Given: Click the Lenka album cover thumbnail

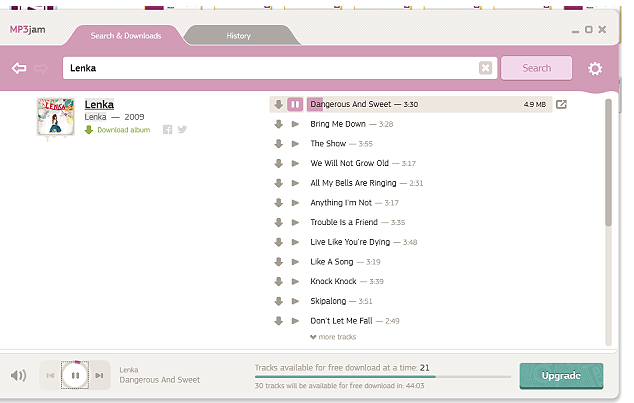Looking at the screenshot, I should pyautogui.click(x=56, y=117).
